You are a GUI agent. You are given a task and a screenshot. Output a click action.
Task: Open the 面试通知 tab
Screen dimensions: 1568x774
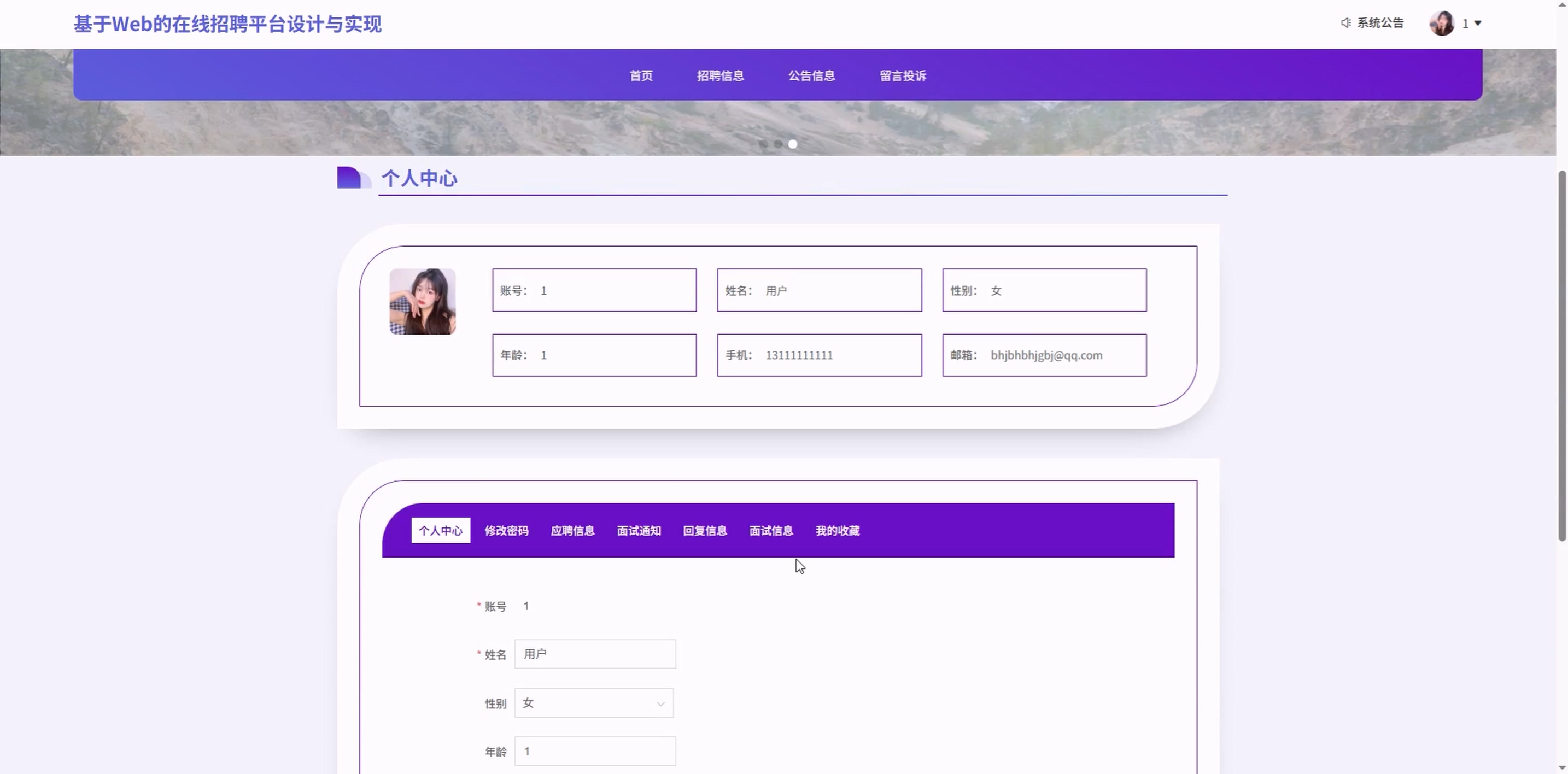[639, 531]
